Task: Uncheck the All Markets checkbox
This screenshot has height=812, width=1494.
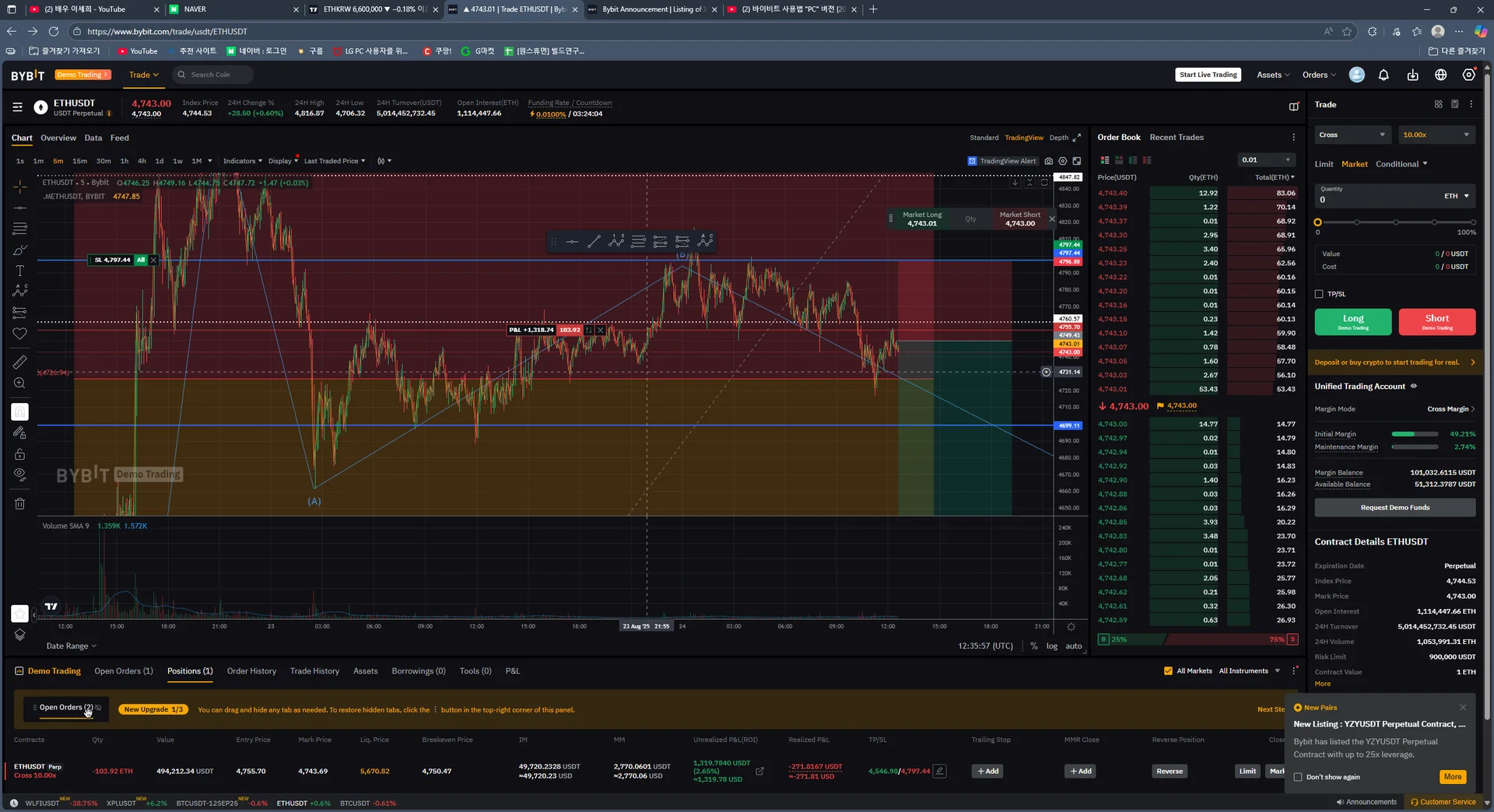Action: point(1168,671)
